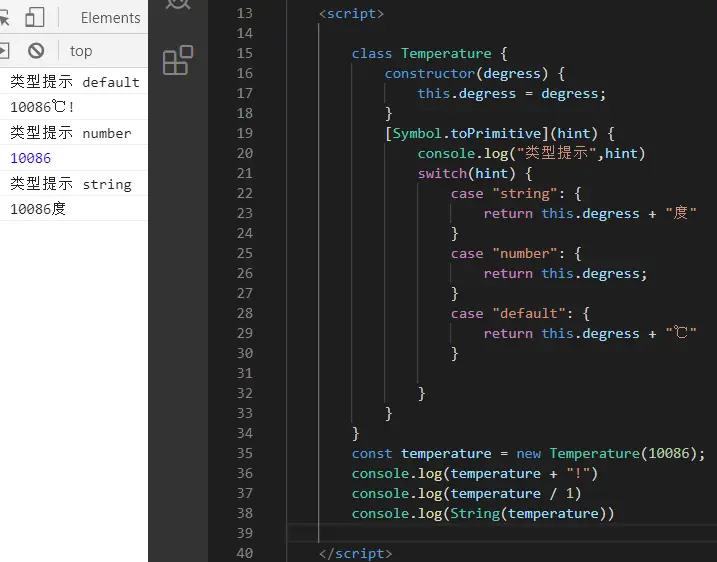
Task: Click the case "default" line
Action: [520, 314]
